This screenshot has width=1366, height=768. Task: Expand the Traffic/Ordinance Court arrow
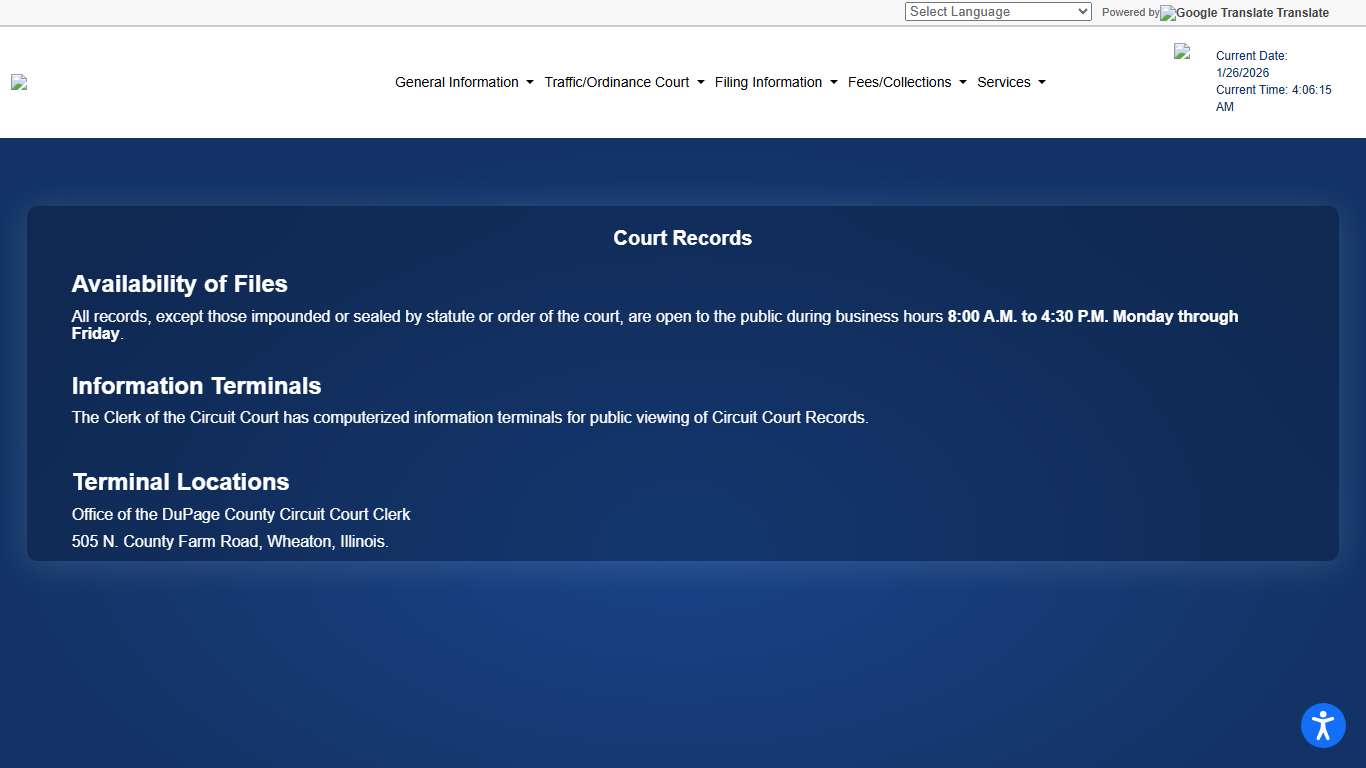[x=701, y=82]
